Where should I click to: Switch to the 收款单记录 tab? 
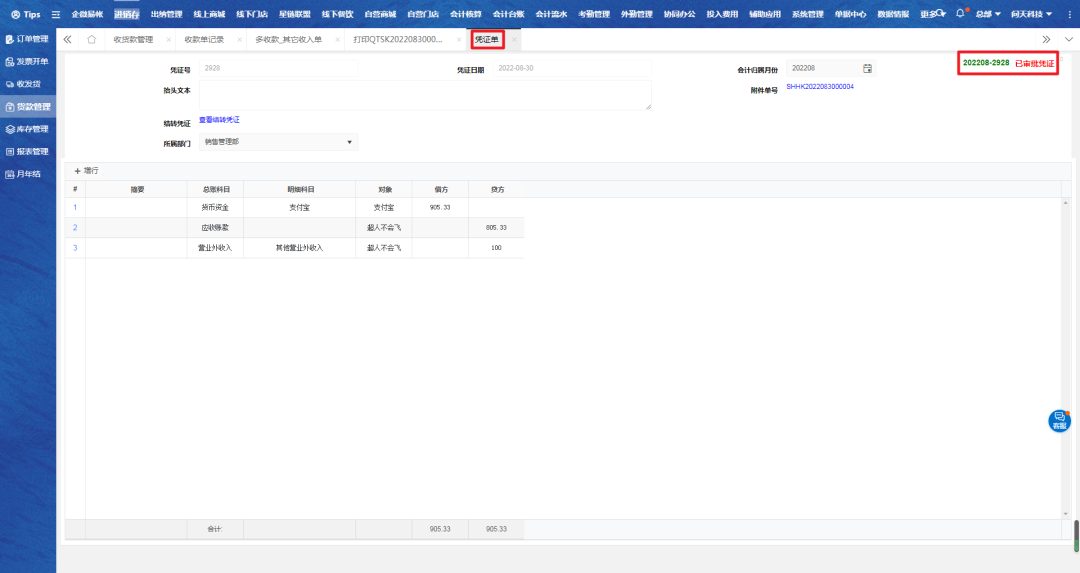click(204, 39)
